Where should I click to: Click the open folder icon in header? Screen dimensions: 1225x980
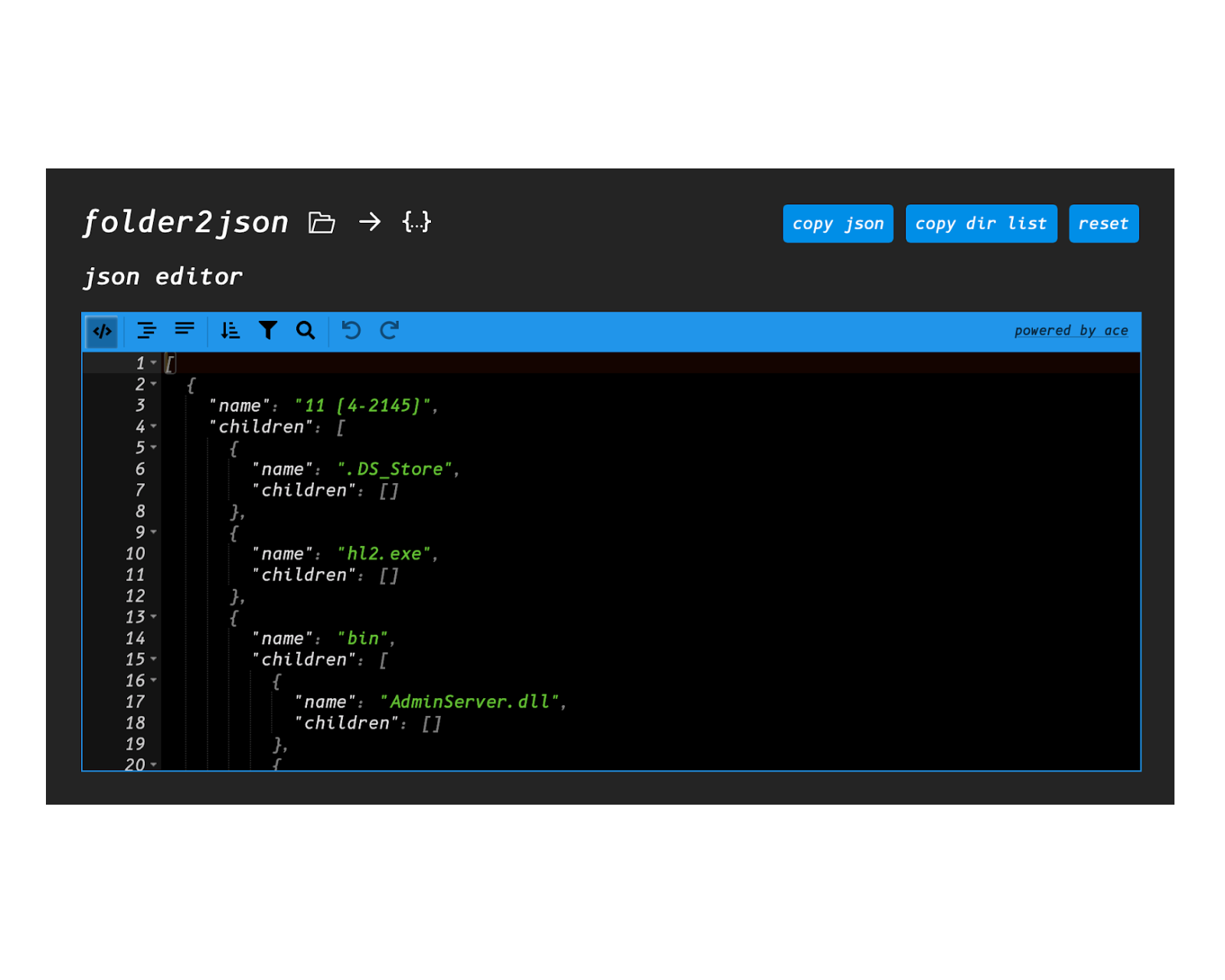[322, 223]
